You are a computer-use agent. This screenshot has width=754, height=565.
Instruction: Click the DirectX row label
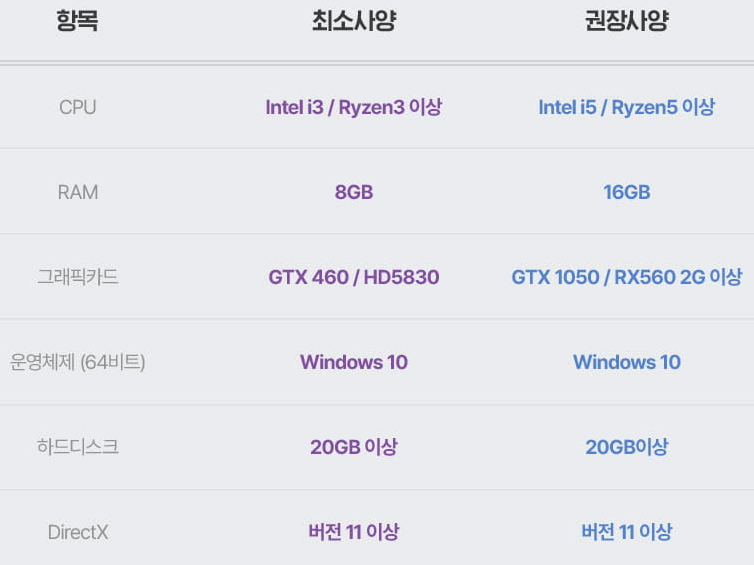point(78,532)
